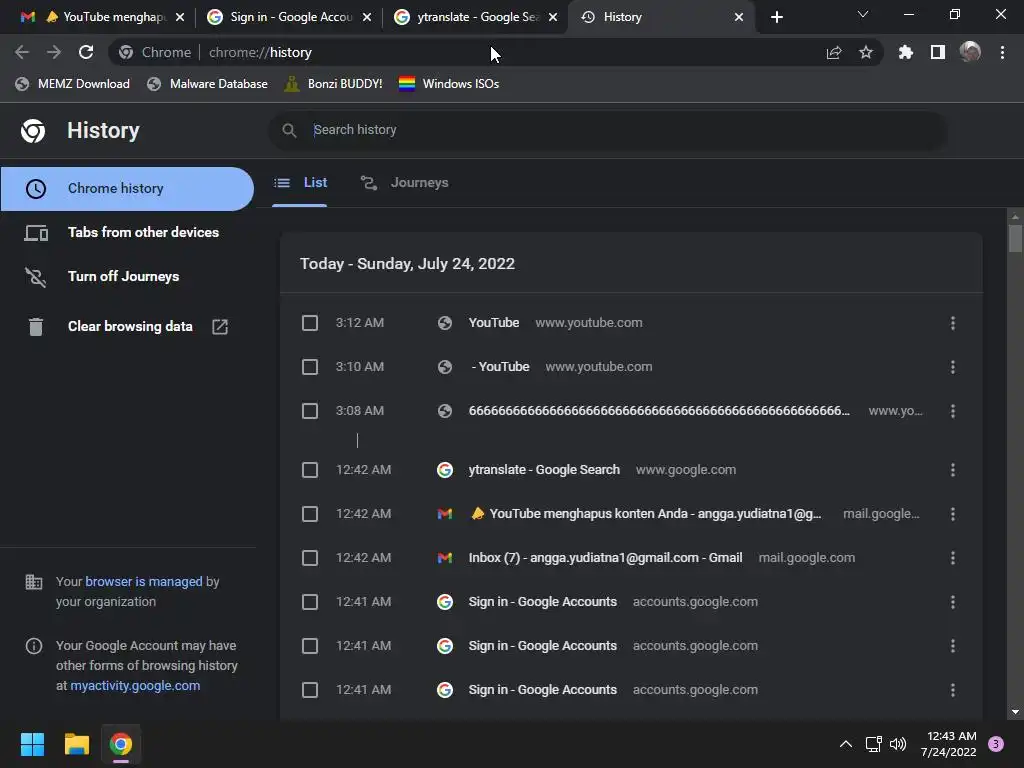Check the first 12:41 AM Sign in checkbox
The width and height of the screenshot is (1024, 768).
[x=310, y=601]
